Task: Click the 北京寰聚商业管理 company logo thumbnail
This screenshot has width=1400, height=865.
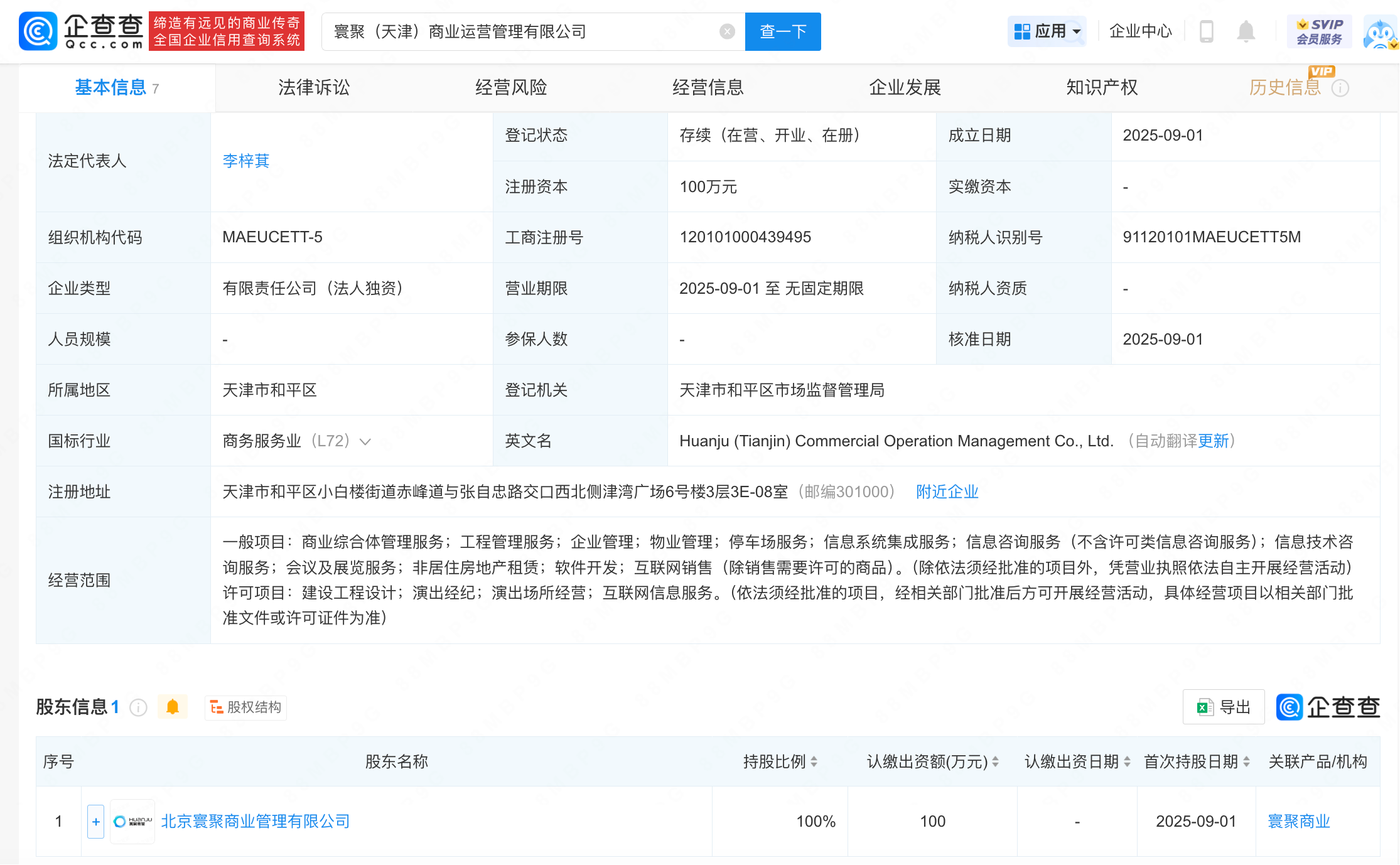Action: point(132,821)
